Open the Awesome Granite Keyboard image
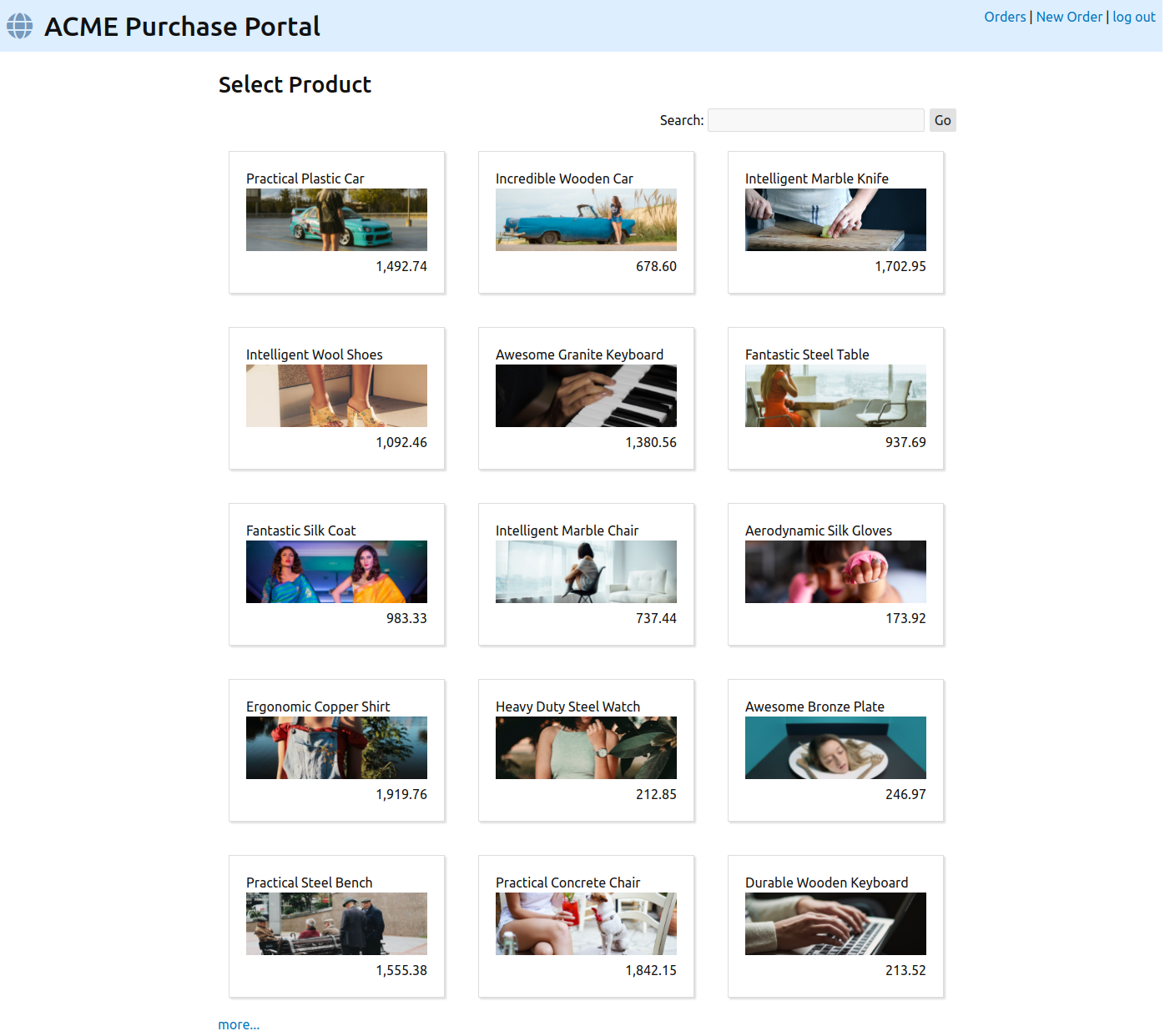Image resolution: width=1175 pixels, height=1036 pixels. tap(586, 395)
